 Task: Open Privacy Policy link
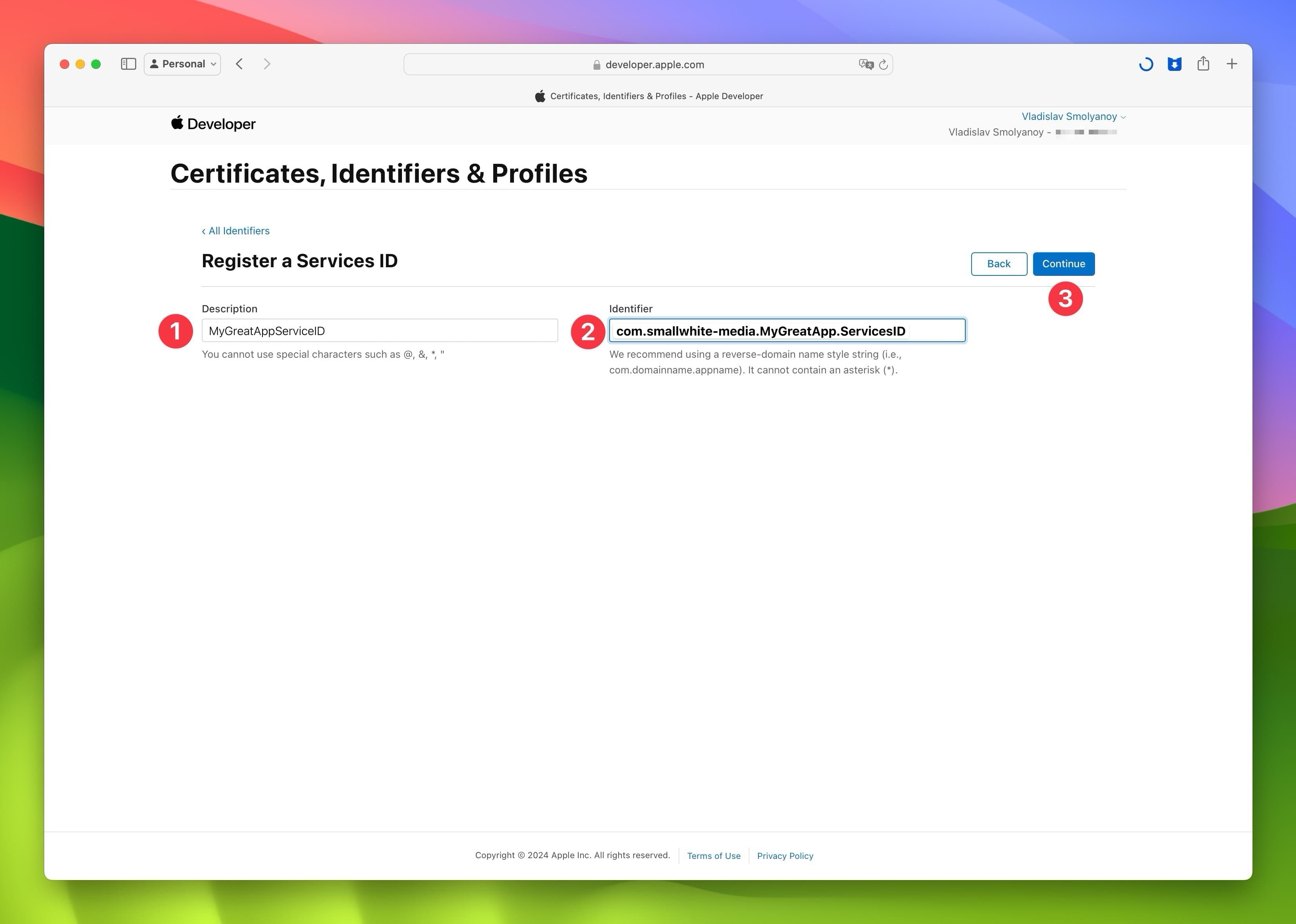pyautogui.click(x=785, y=856)
